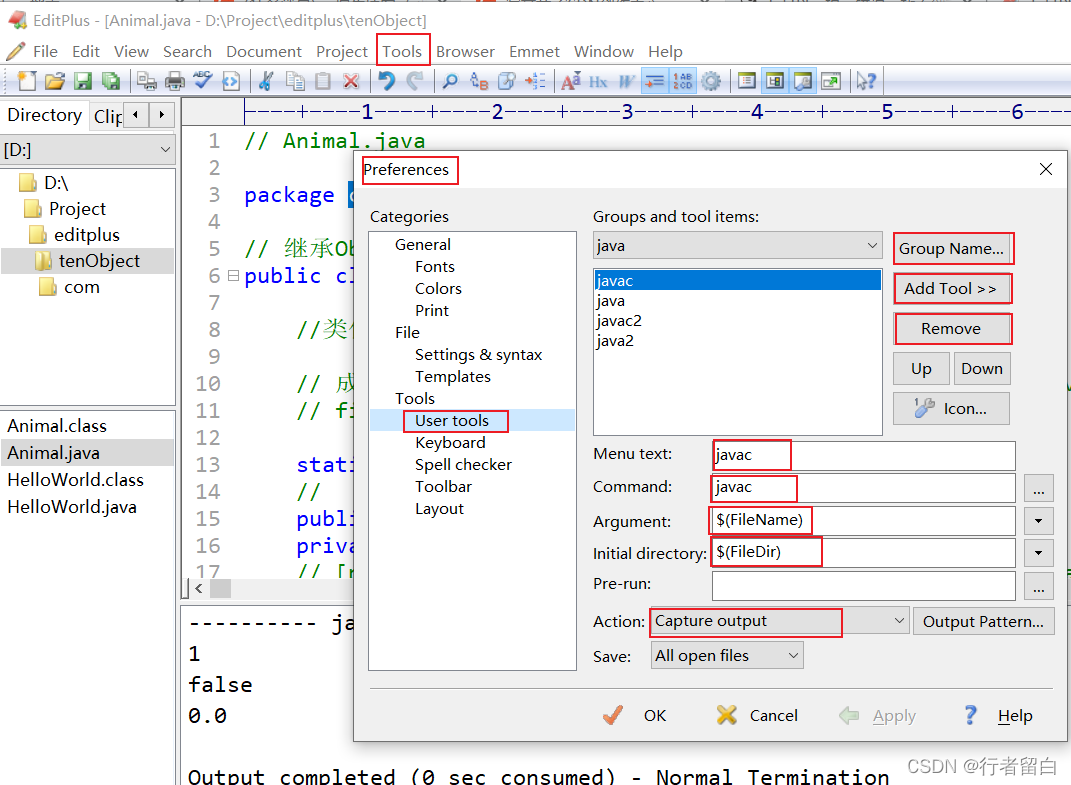Screen dimensions: 1071x785
Task: Open the File menu
Action: click(x=45, y=52)
